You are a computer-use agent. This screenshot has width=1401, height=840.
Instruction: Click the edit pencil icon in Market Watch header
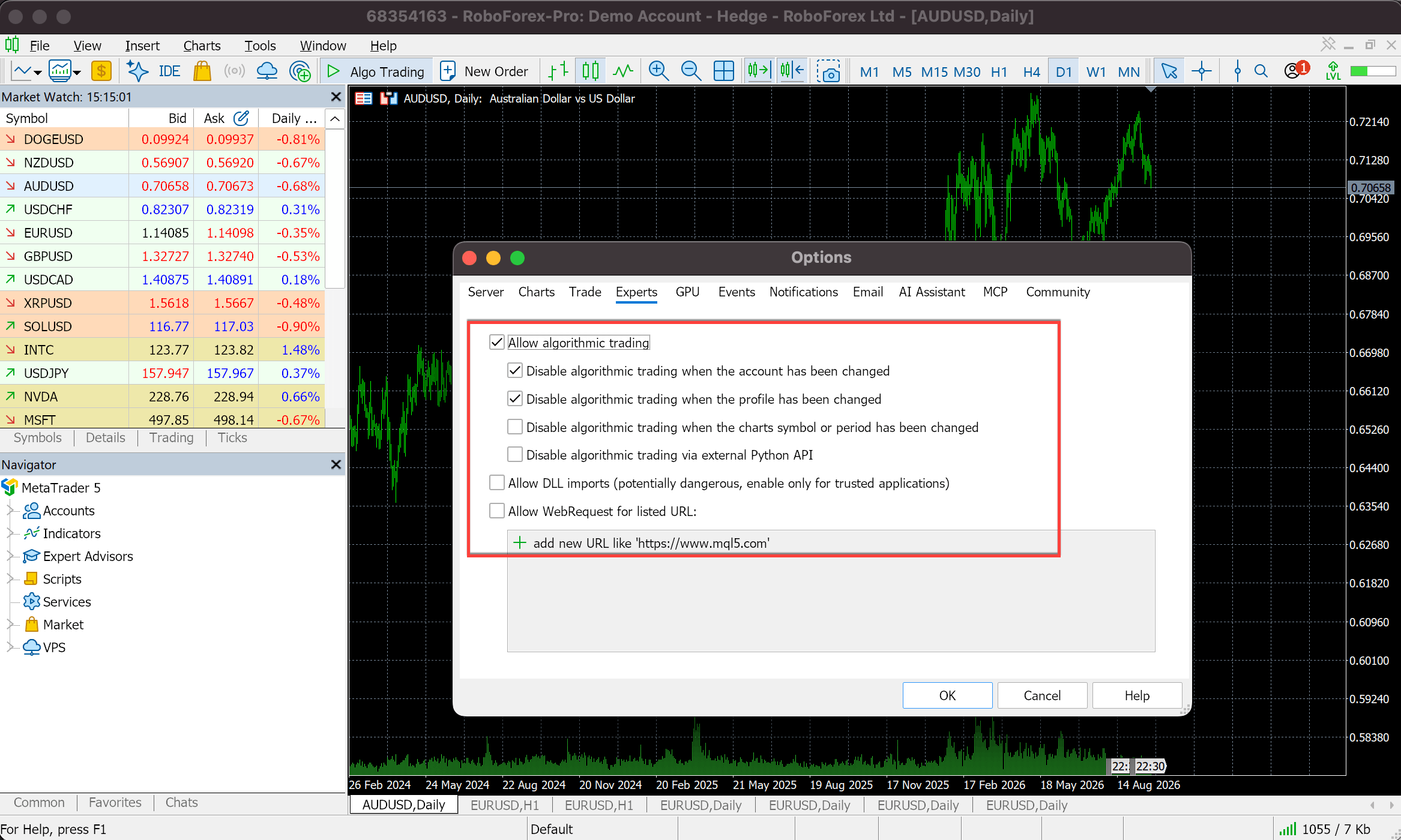241,118
